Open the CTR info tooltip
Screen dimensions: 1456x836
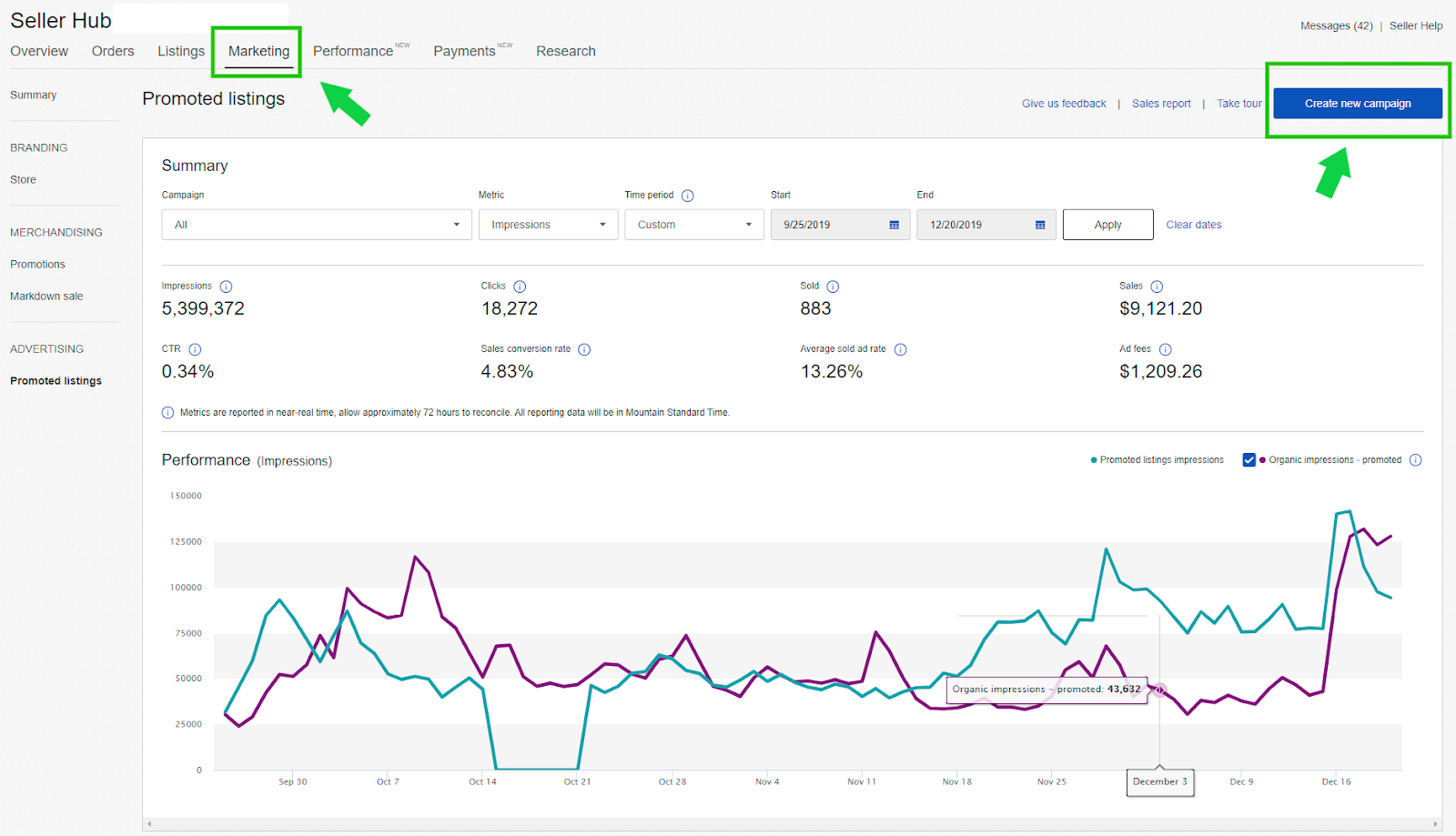(x=194, y=349)
